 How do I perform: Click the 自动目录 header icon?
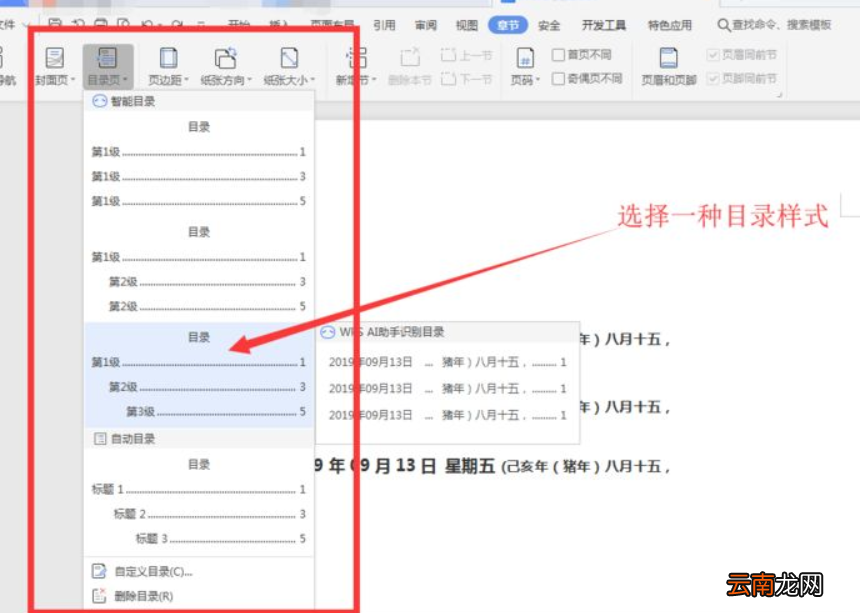100,438
